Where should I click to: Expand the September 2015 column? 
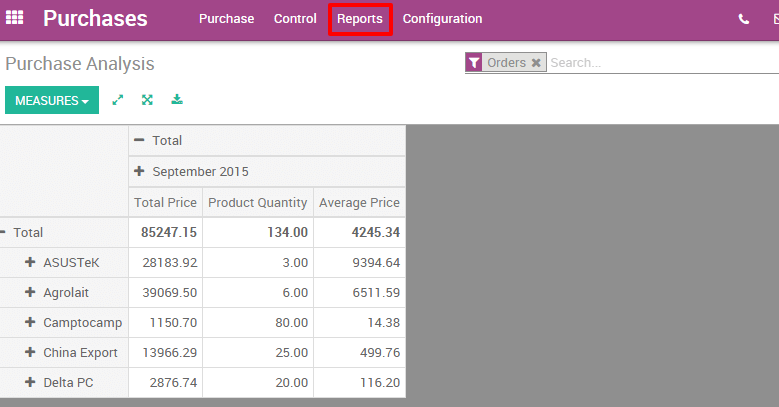click(x=140, y=171)
